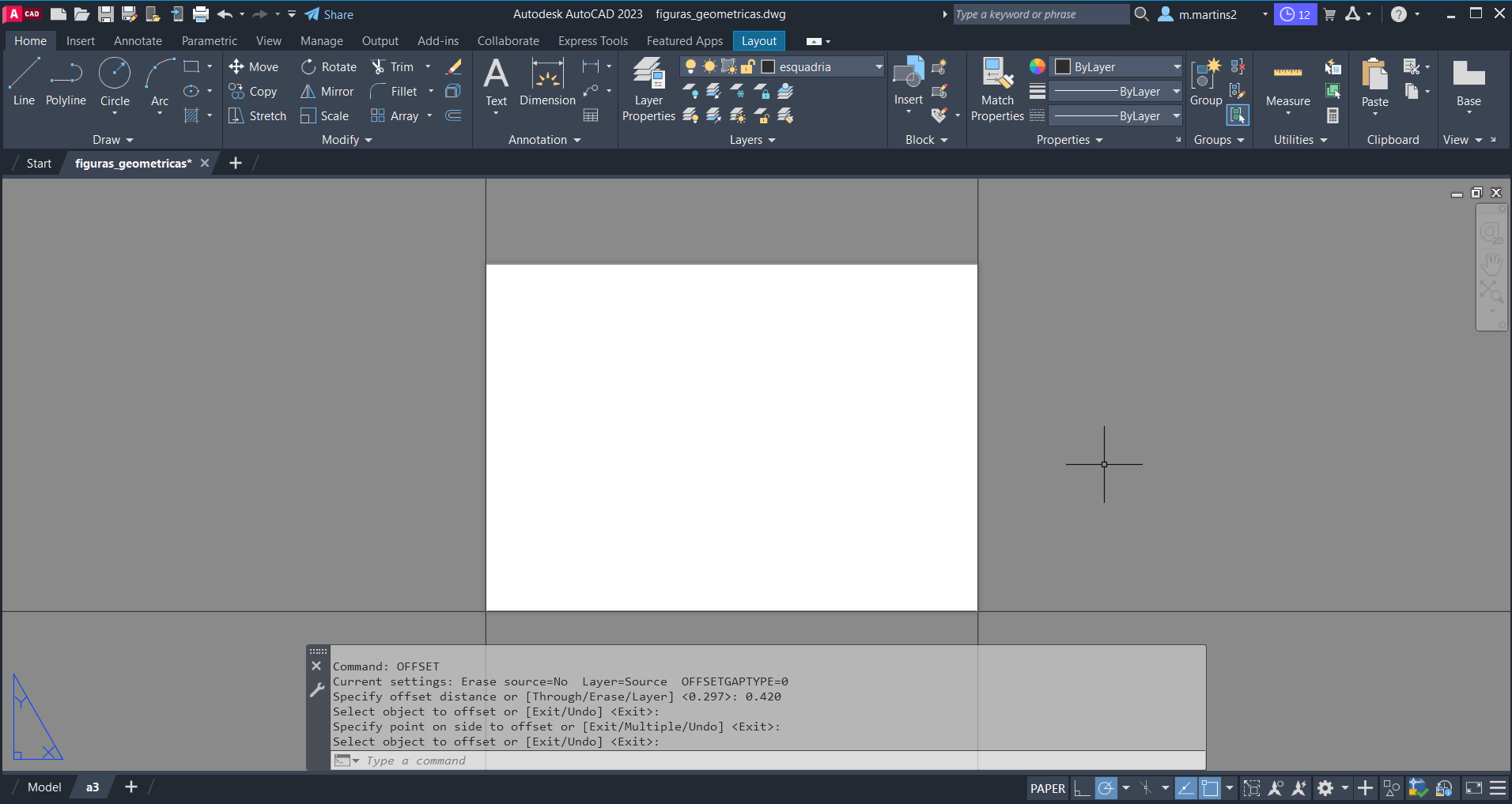Open Layer Properties manager
Screen dimensions: 1512x804
648,89
